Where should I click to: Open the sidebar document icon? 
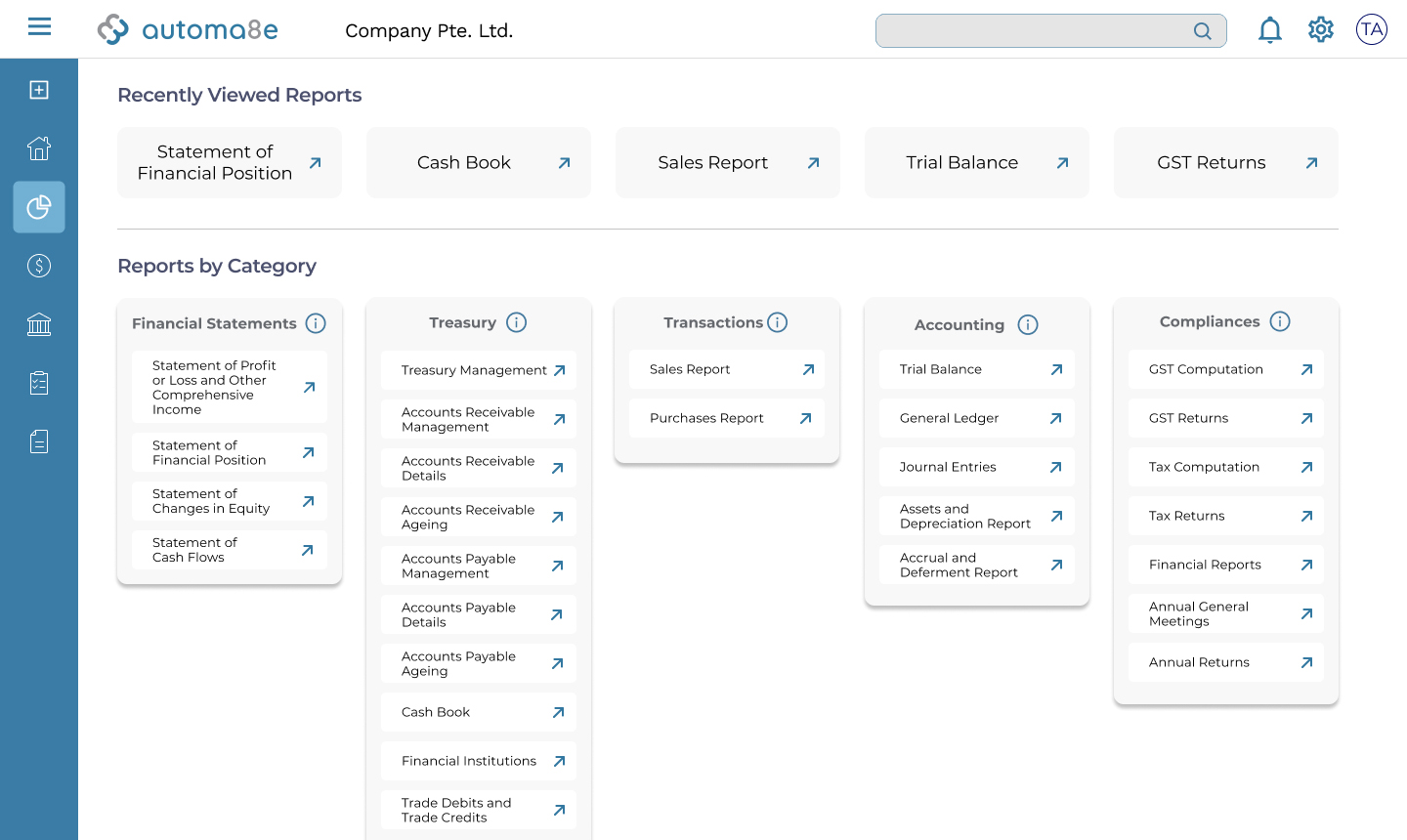click(39, 441)
